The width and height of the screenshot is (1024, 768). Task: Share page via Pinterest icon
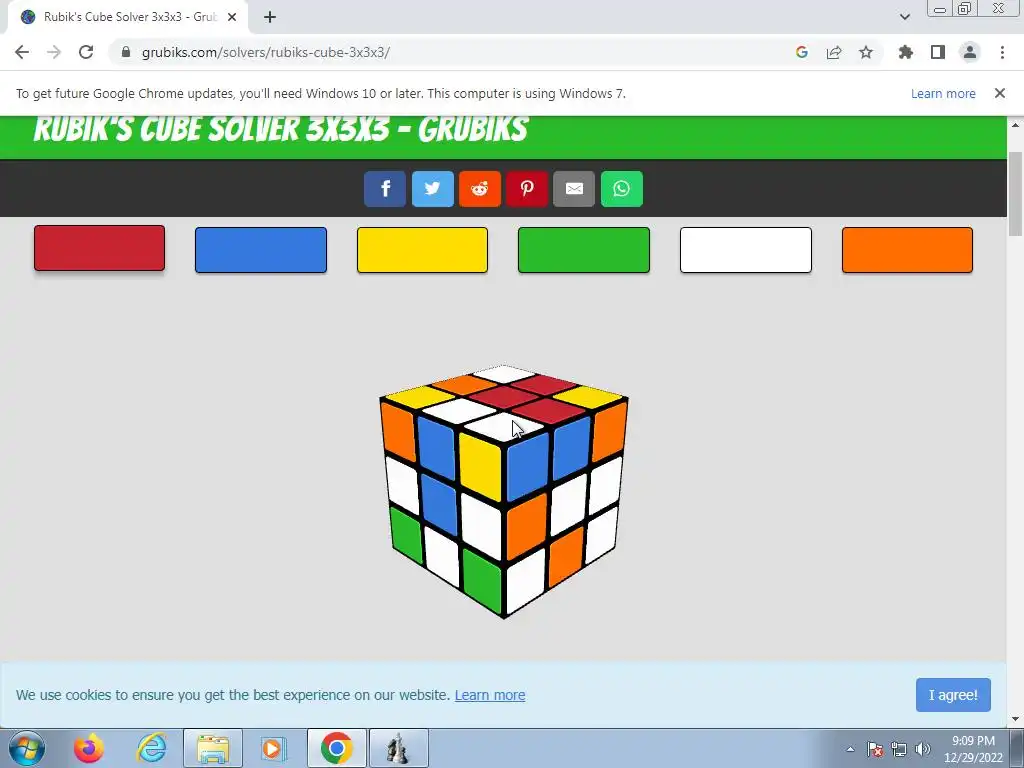[527, 189]
